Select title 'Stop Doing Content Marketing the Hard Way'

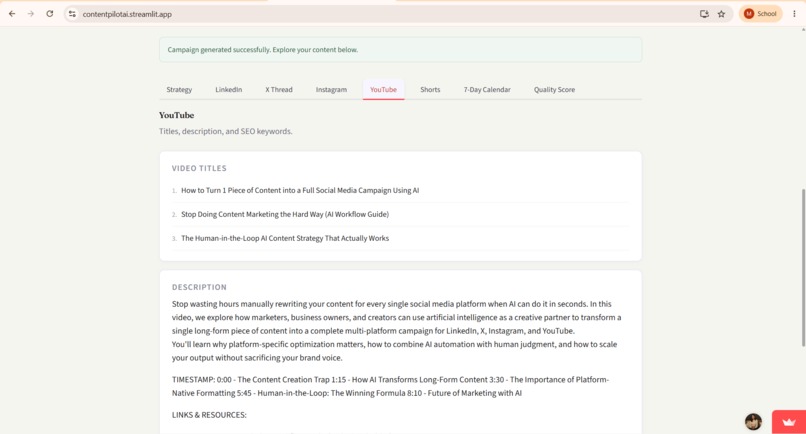point(285,214)
